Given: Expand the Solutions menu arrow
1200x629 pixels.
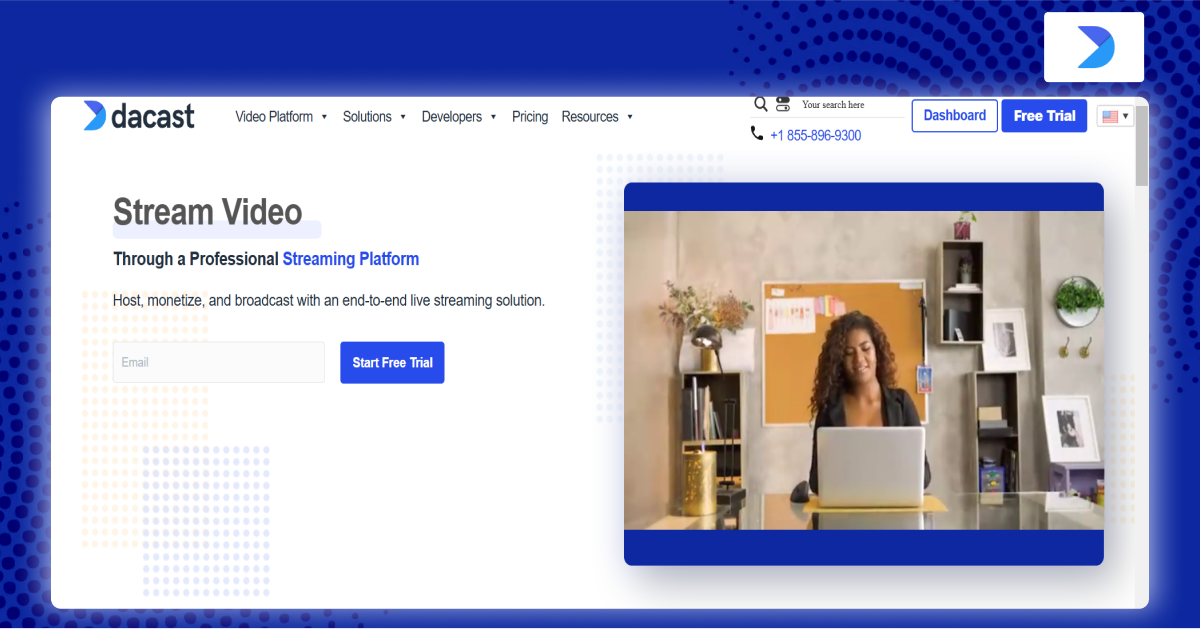Looking at the screenshot, I should (403, 117).
